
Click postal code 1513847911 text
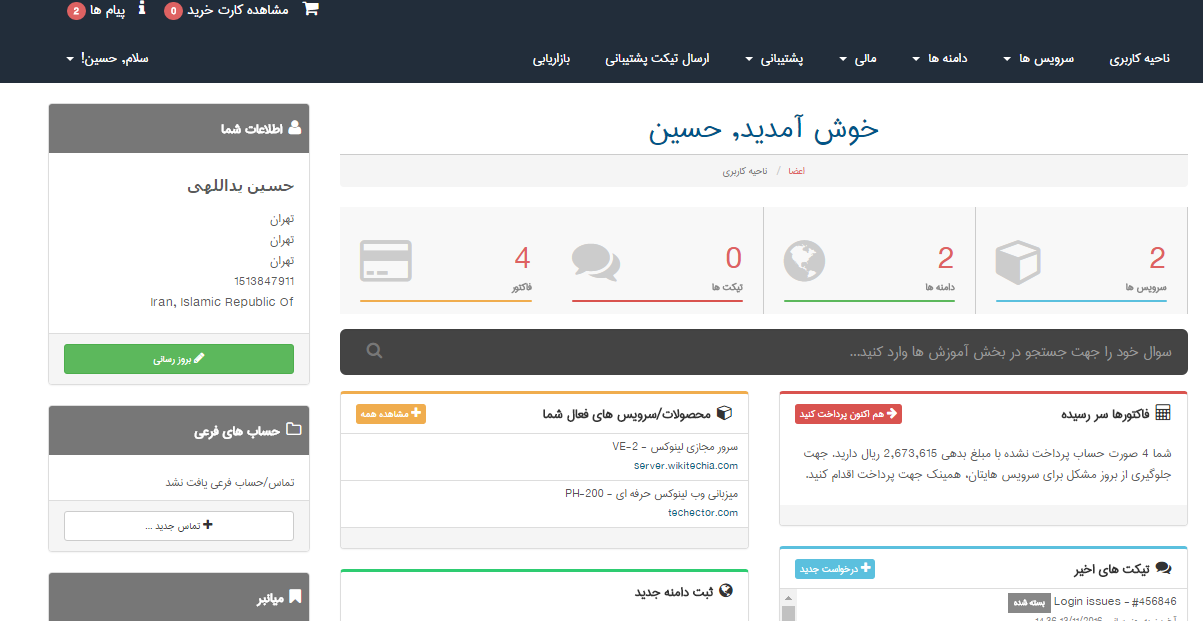click(264, 282)
